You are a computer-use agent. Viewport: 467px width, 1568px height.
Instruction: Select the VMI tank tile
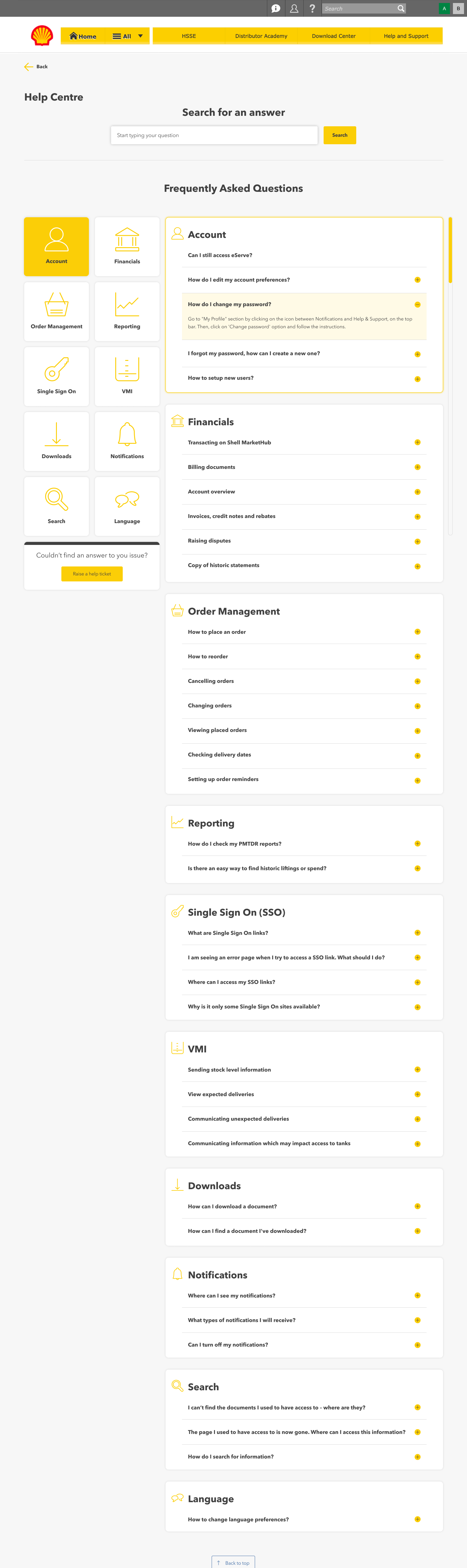pyautogui.click(x=127, y=376)
